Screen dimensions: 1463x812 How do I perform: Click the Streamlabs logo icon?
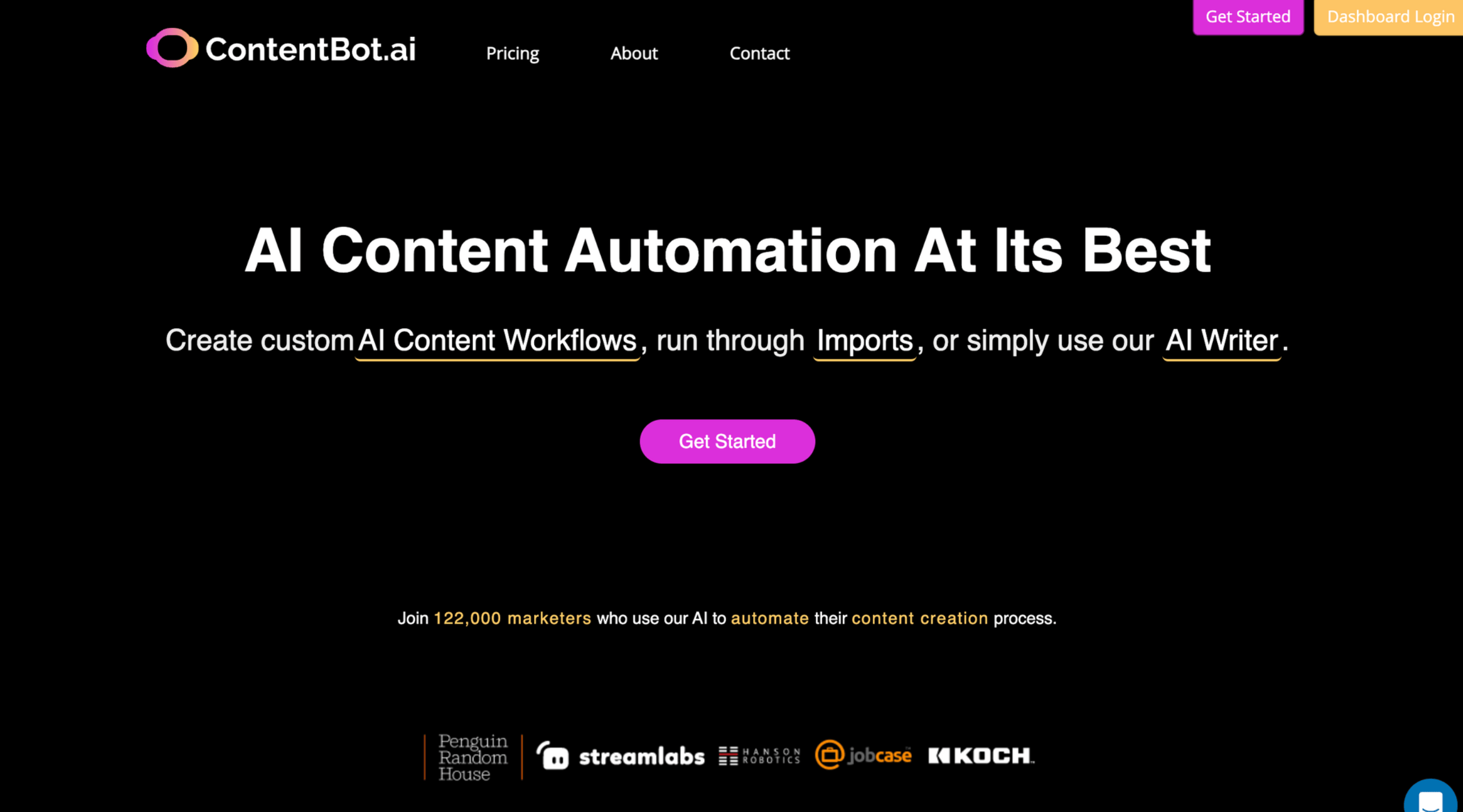[x=555, y=755]
